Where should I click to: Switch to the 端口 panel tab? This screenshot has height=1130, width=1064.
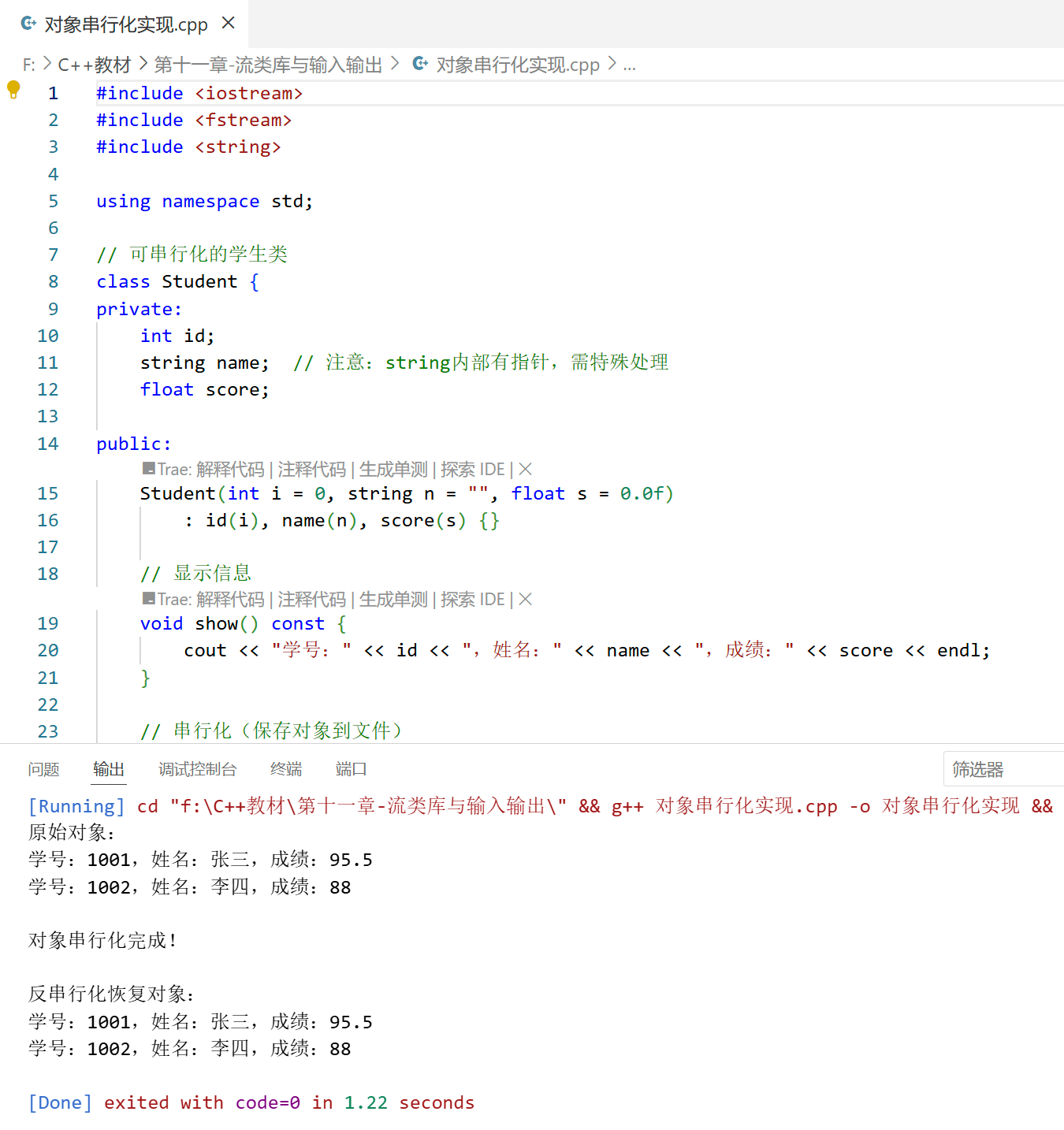point(351,769)
